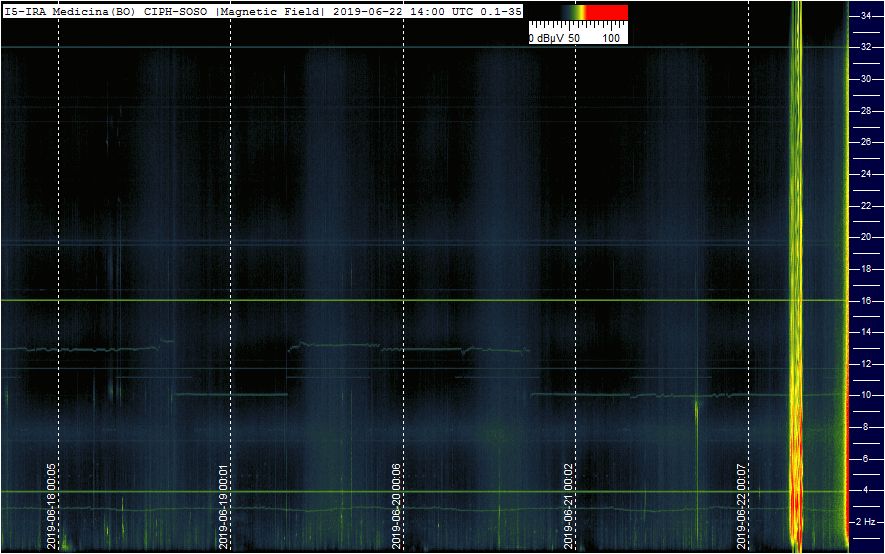Image resolution: width=885 pixels, height=554 pixels.
Task: Click the 2019-06-20 00:06 time marker
Action: click(396, 506)
